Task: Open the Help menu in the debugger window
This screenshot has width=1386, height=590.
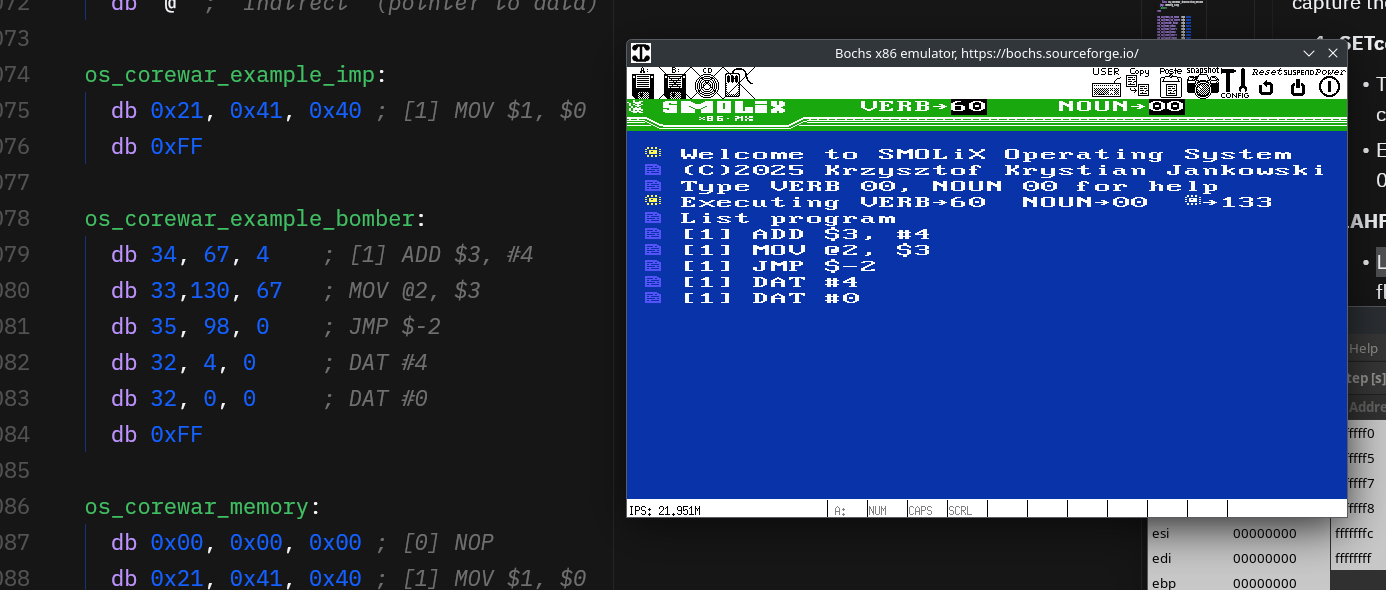Action: 1363,349
